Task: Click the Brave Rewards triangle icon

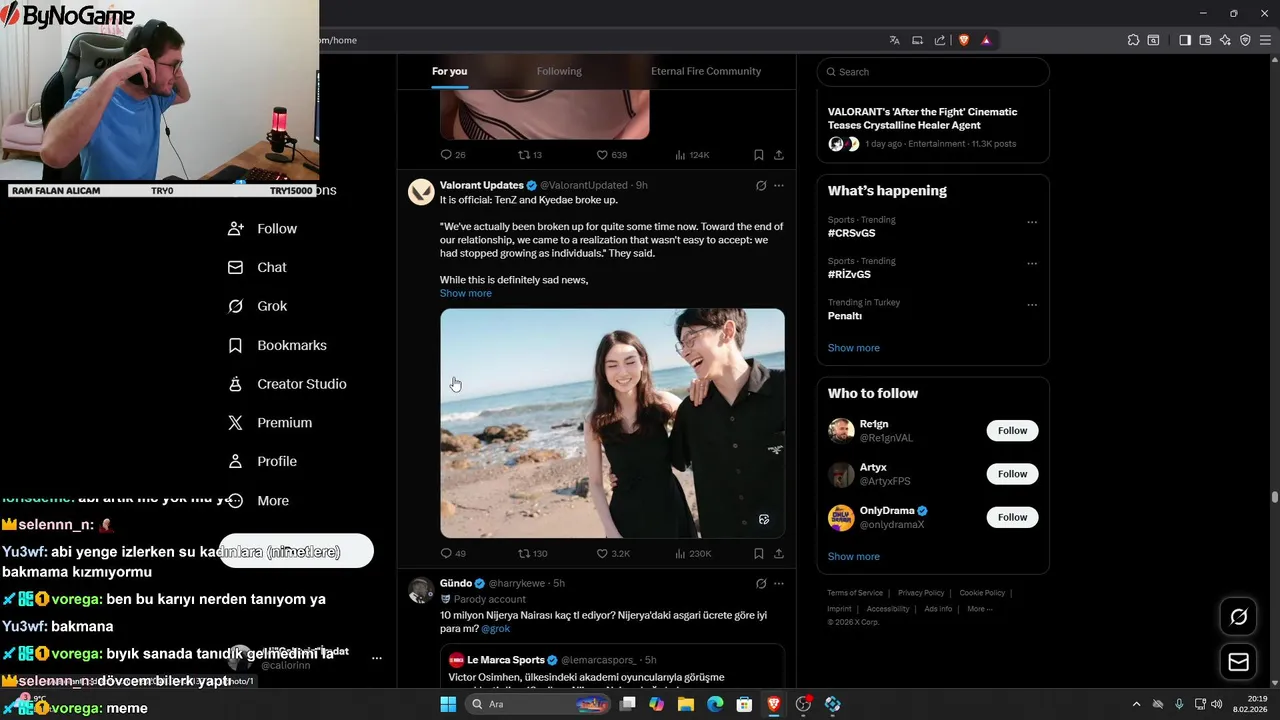Action: (x=986, y=40)
